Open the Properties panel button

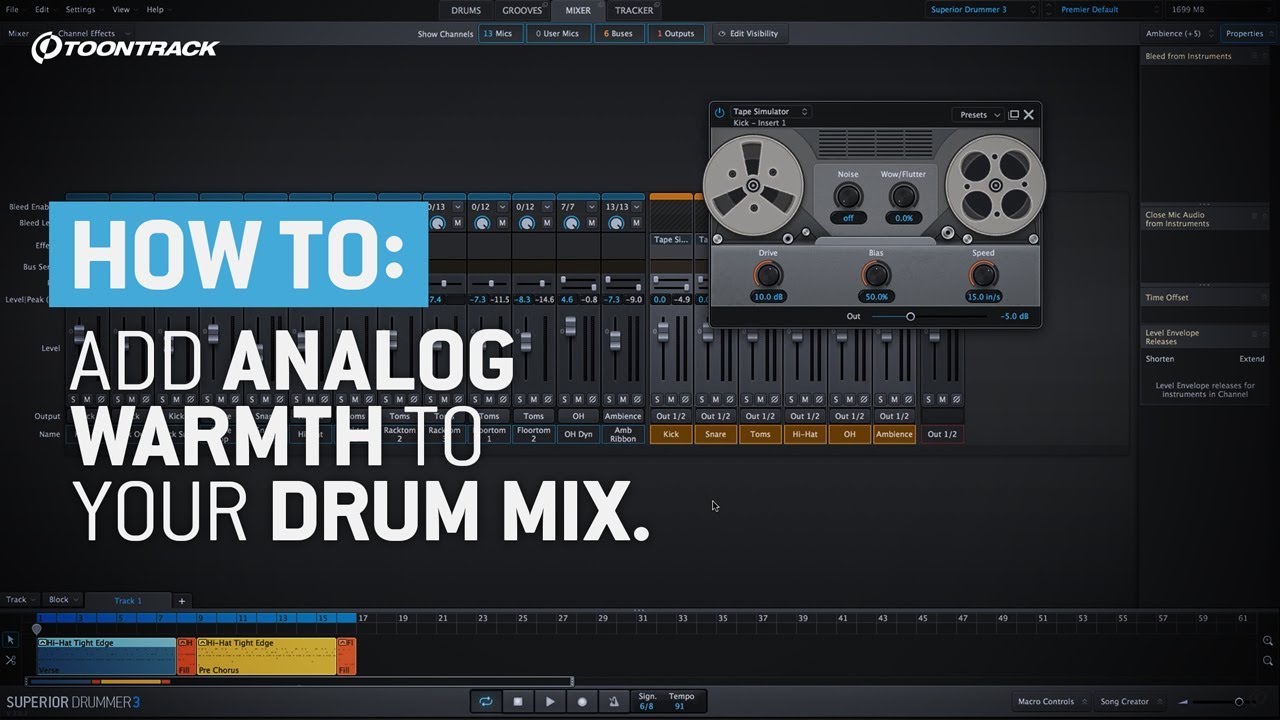click(1248, 34)
